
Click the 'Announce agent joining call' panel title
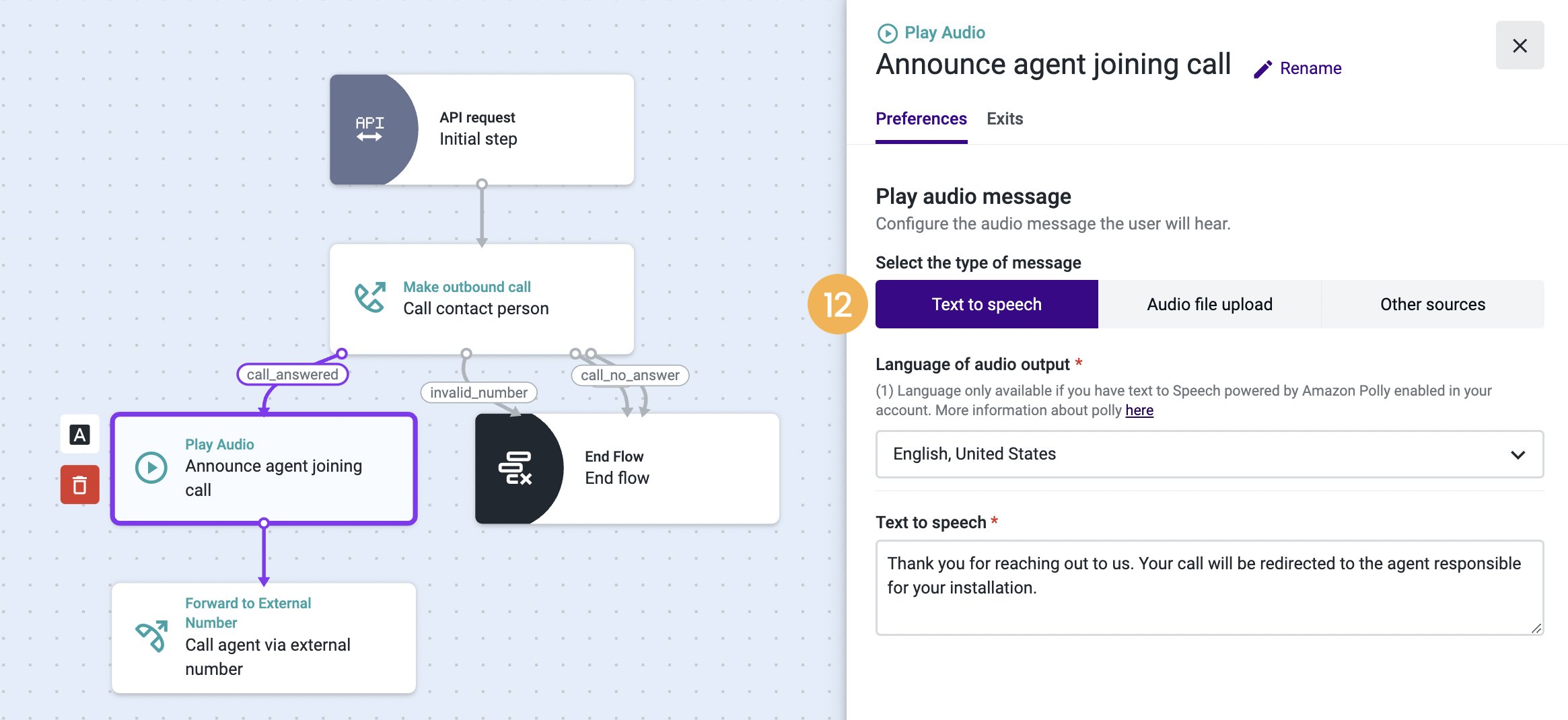click(1053, 65)
